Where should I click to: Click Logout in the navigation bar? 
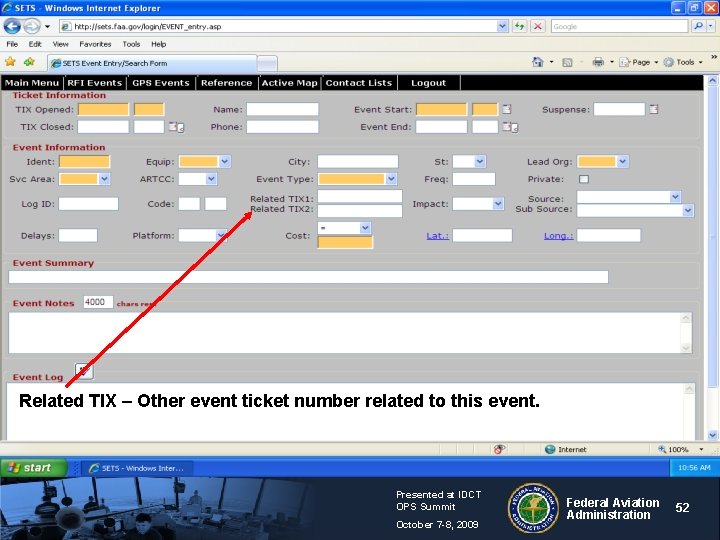428,83
